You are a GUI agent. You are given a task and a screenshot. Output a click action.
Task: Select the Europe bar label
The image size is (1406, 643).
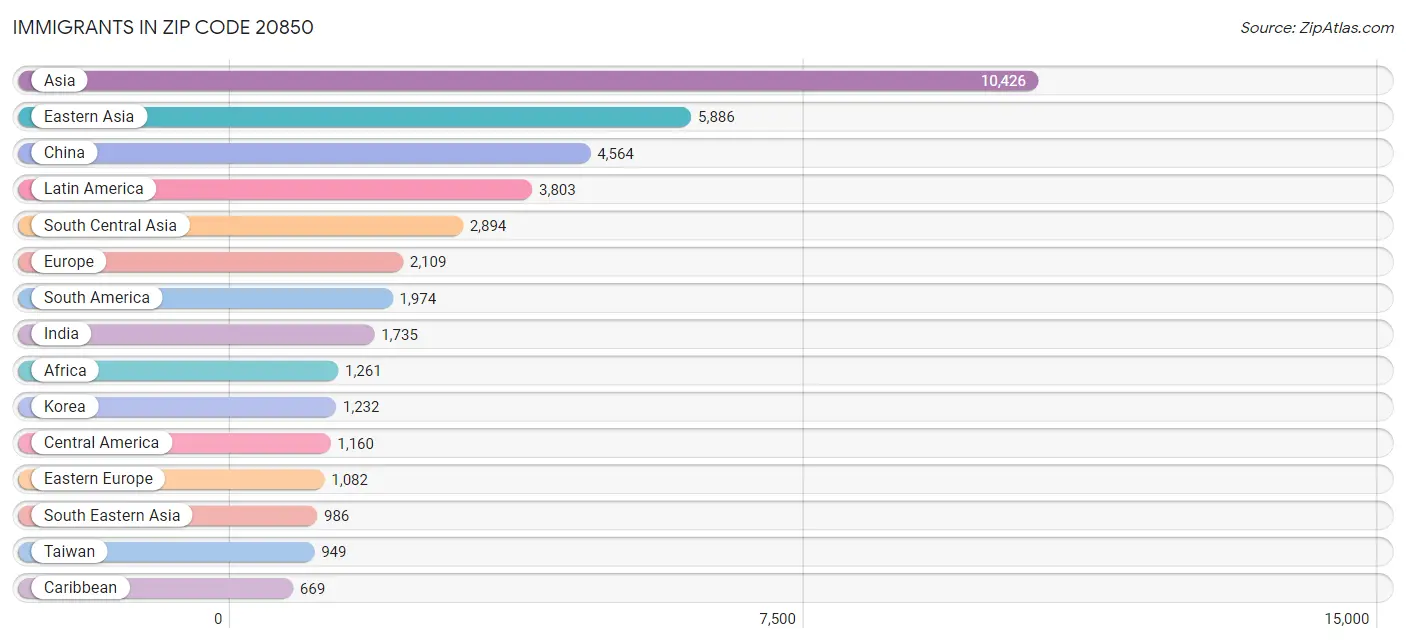click(68, 261)
